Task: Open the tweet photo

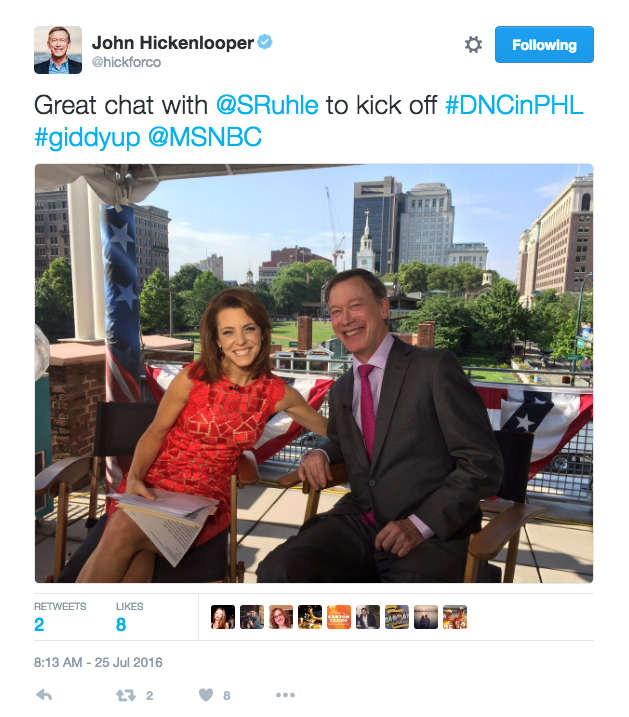Action: point(314,373)
